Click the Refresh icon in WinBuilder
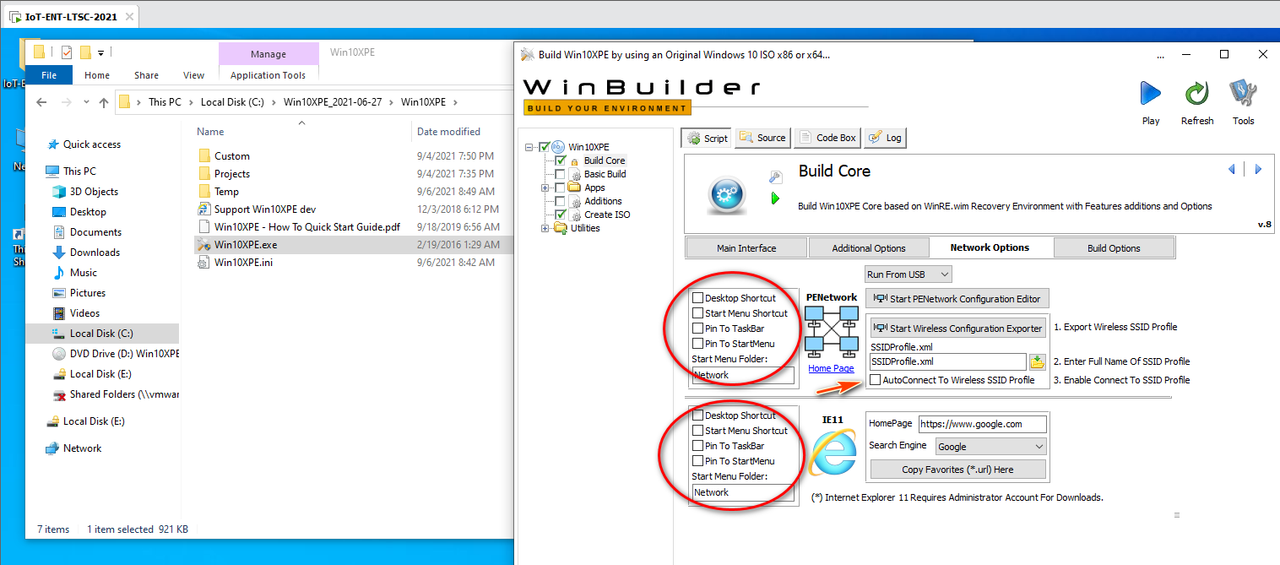This screenshot has width=1280, height=565. [1197, 94]
